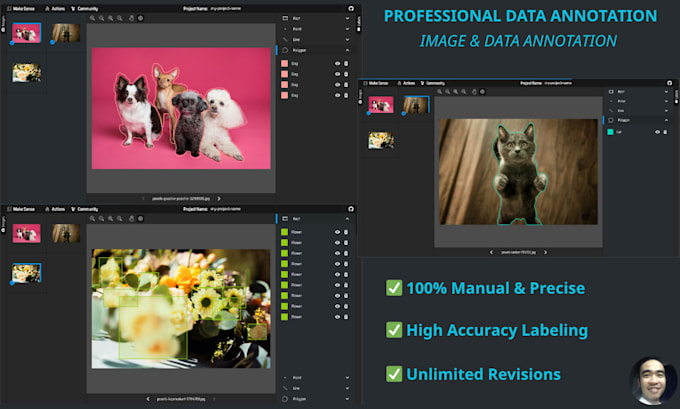
Task: Click the seller profile photo
Action: coord(653,381)
